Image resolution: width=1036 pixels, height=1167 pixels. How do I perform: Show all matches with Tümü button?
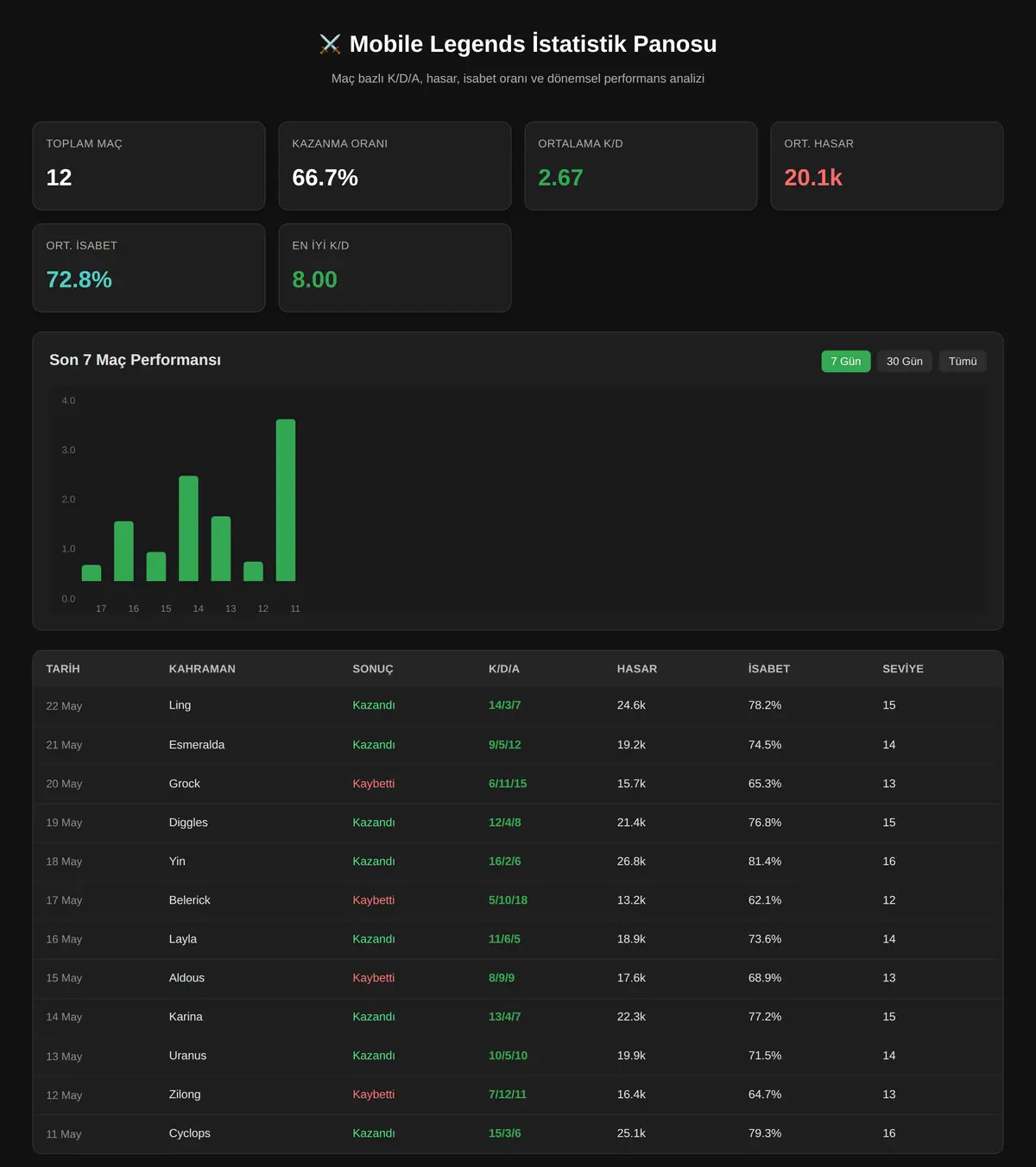(963, 361)
